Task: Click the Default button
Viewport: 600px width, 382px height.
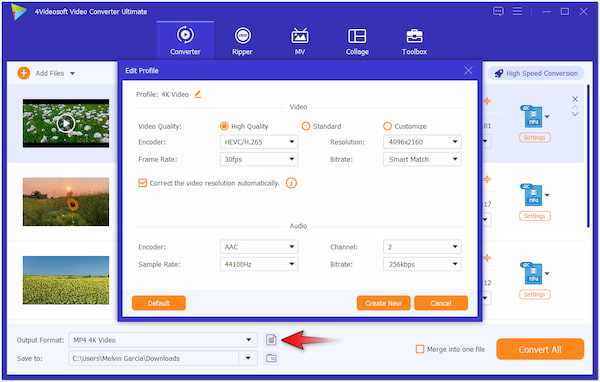Action: point(159,303)
